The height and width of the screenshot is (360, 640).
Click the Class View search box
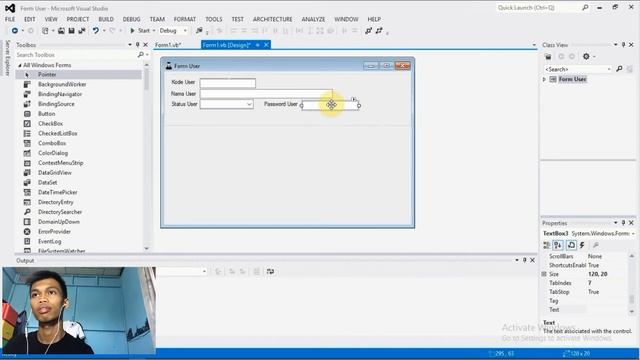[578, 69]
